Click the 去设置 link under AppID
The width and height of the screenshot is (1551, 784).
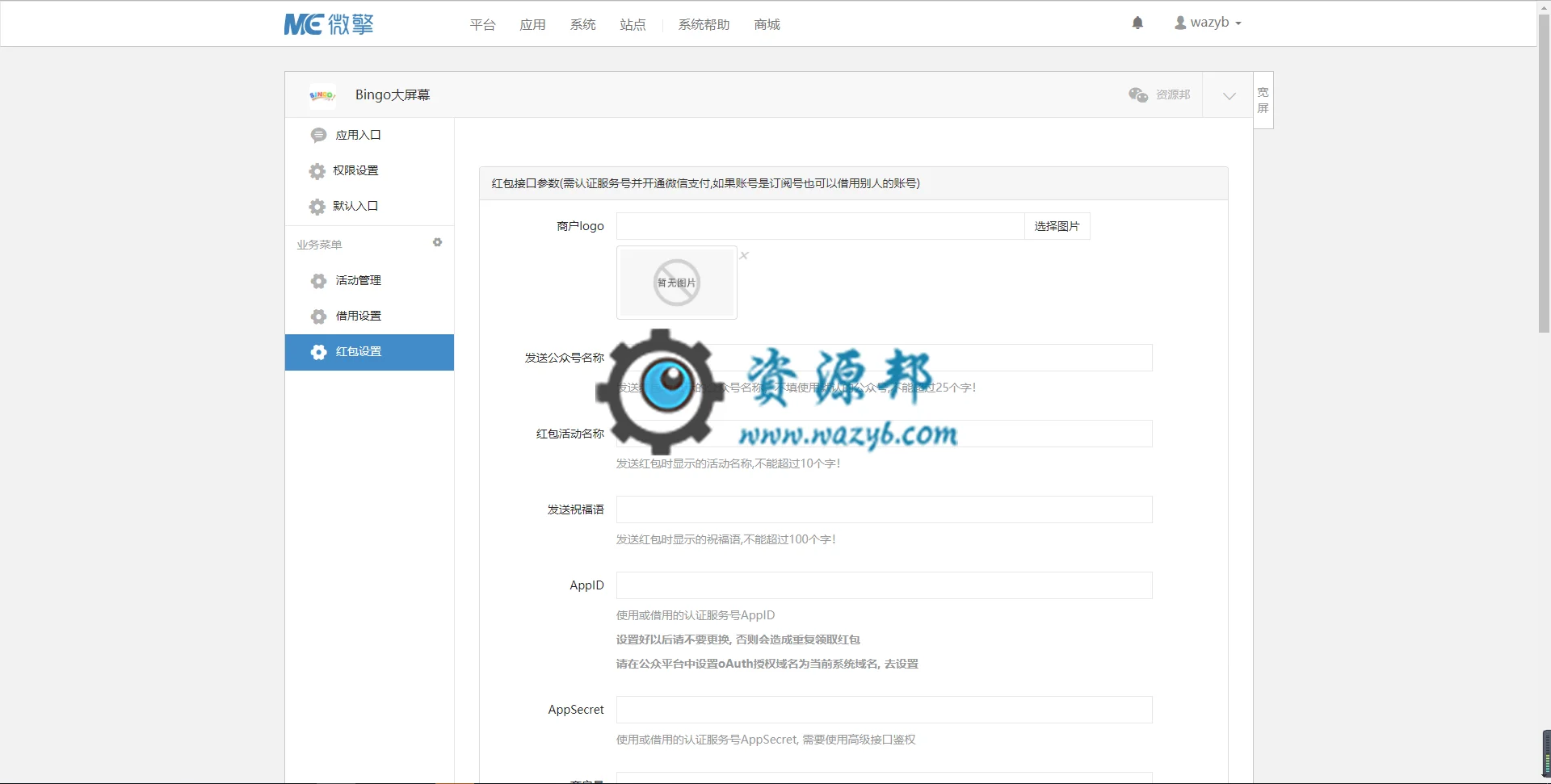pyautogui.click(x=902, y=664)
